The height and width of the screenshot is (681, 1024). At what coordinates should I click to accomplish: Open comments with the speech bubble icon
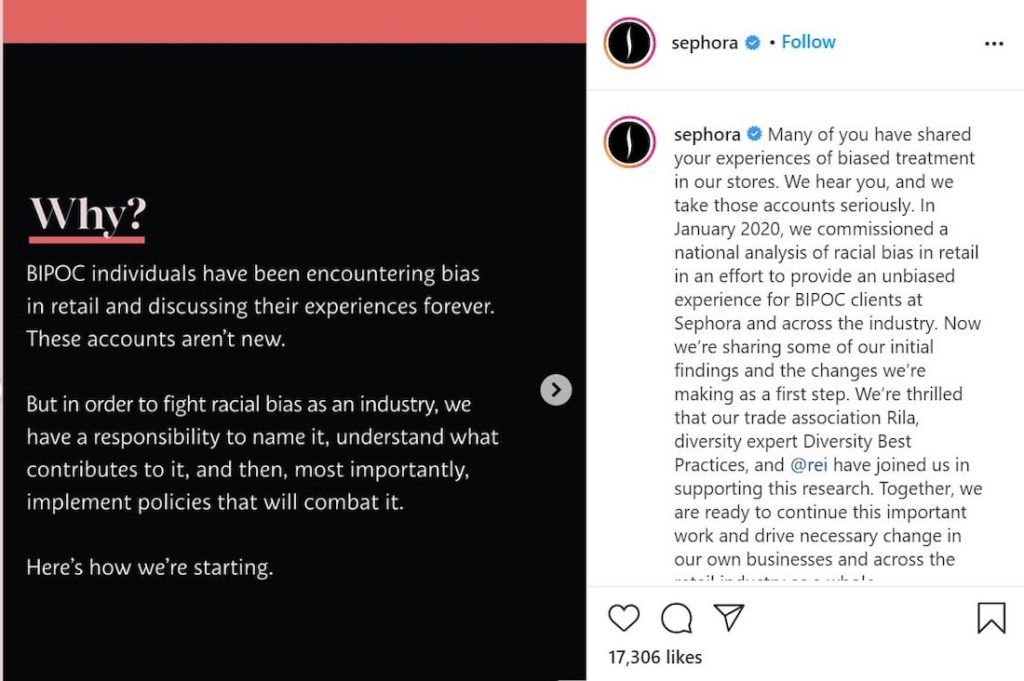tap(677, 618)
